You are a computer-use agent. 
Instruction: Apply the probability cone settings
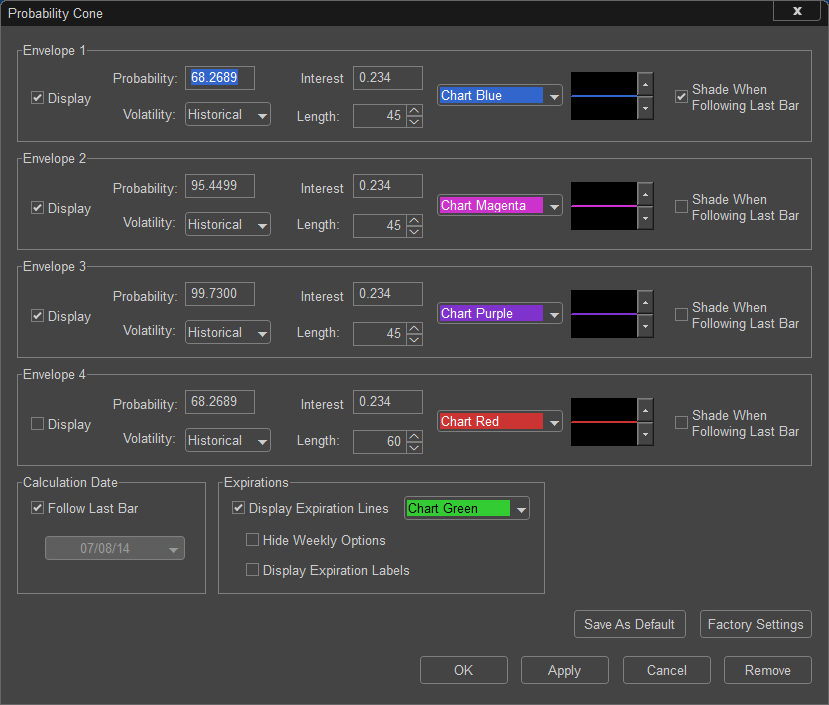(x=565, y=670)
